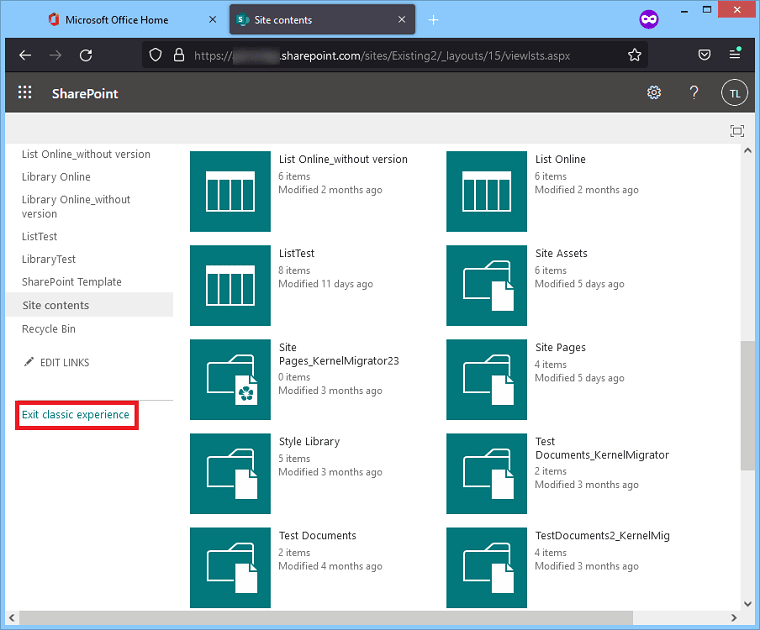Viewport: 760px width, 630px height.
Task: Click '0 items' under Site Pages_KernelMigrator23
Action: coord(294,377)
